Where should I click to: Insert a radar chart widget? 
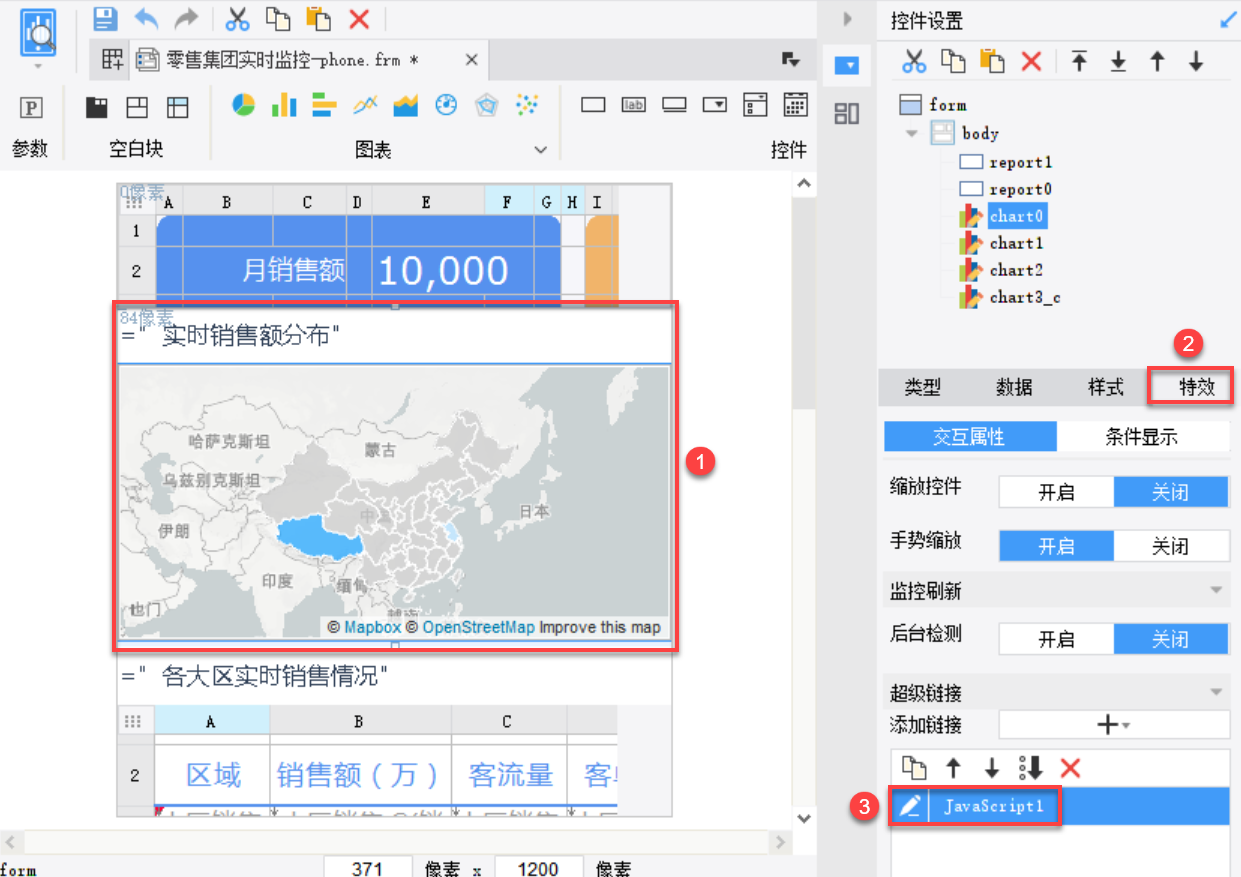[486, 104]
